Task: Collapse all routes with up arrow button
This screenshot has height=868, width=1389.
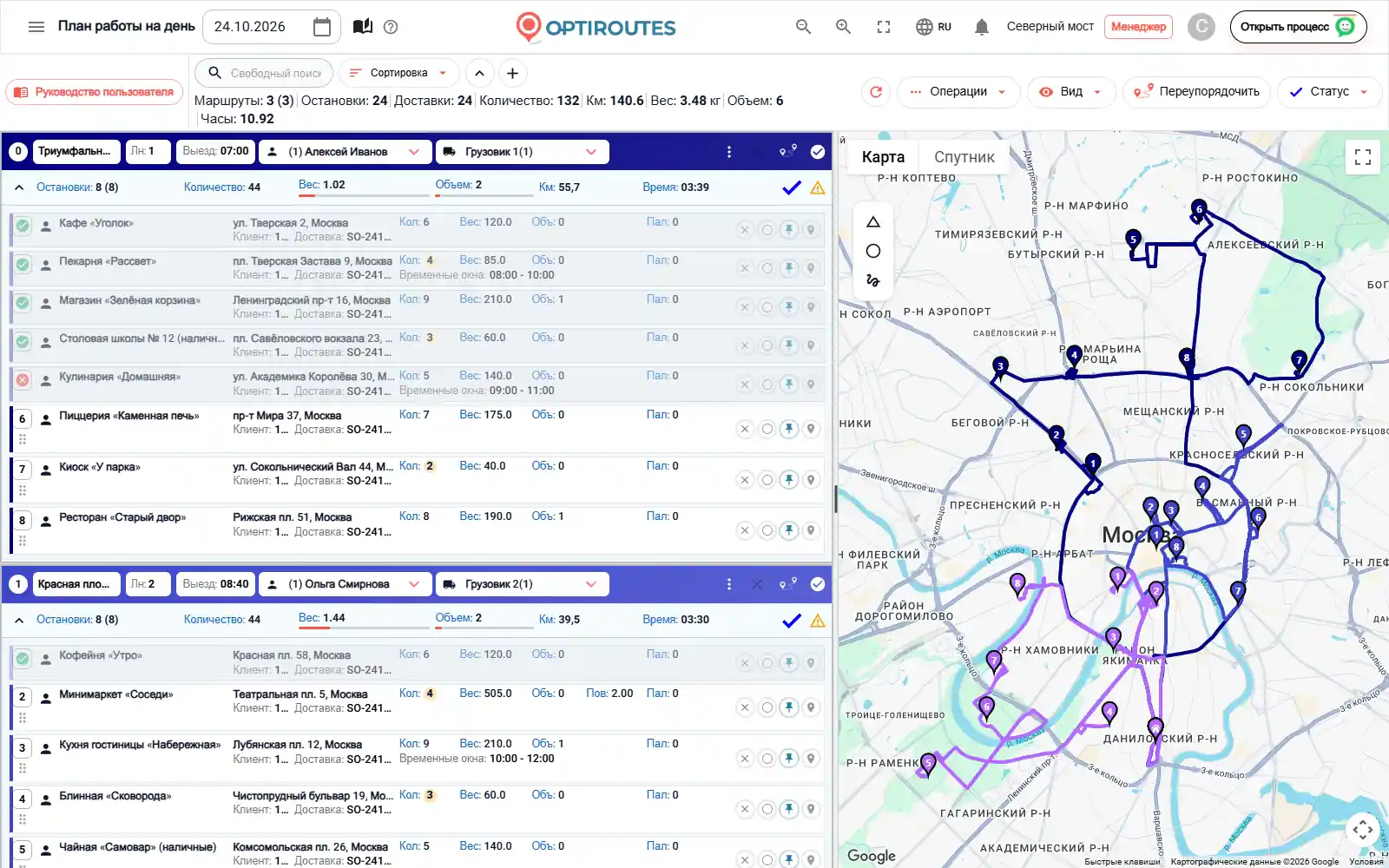Action: [479, 73]
